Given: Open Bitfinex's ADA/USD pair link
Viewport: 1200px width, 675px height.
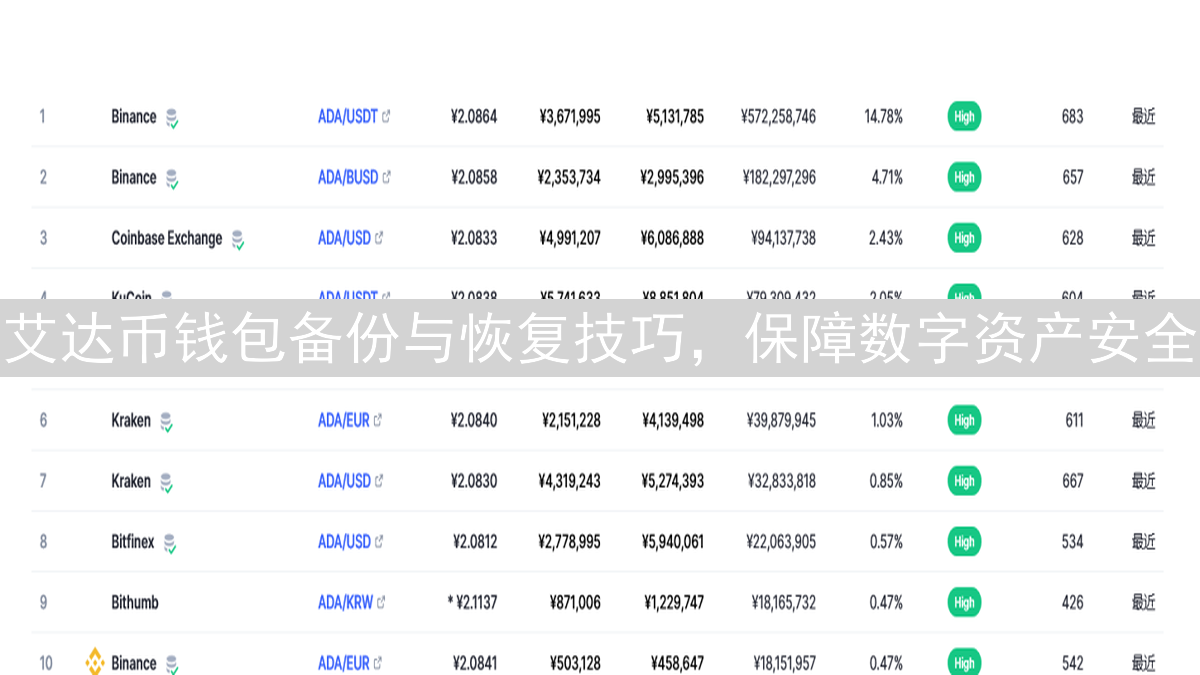Looking at the screenshot, I should tap(351, 541).
